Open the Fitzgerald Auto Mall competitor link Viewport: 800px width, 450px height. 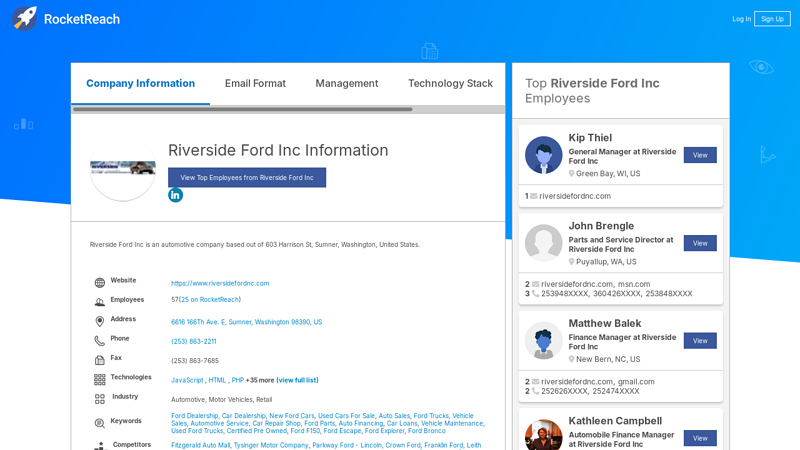(201, 445)
